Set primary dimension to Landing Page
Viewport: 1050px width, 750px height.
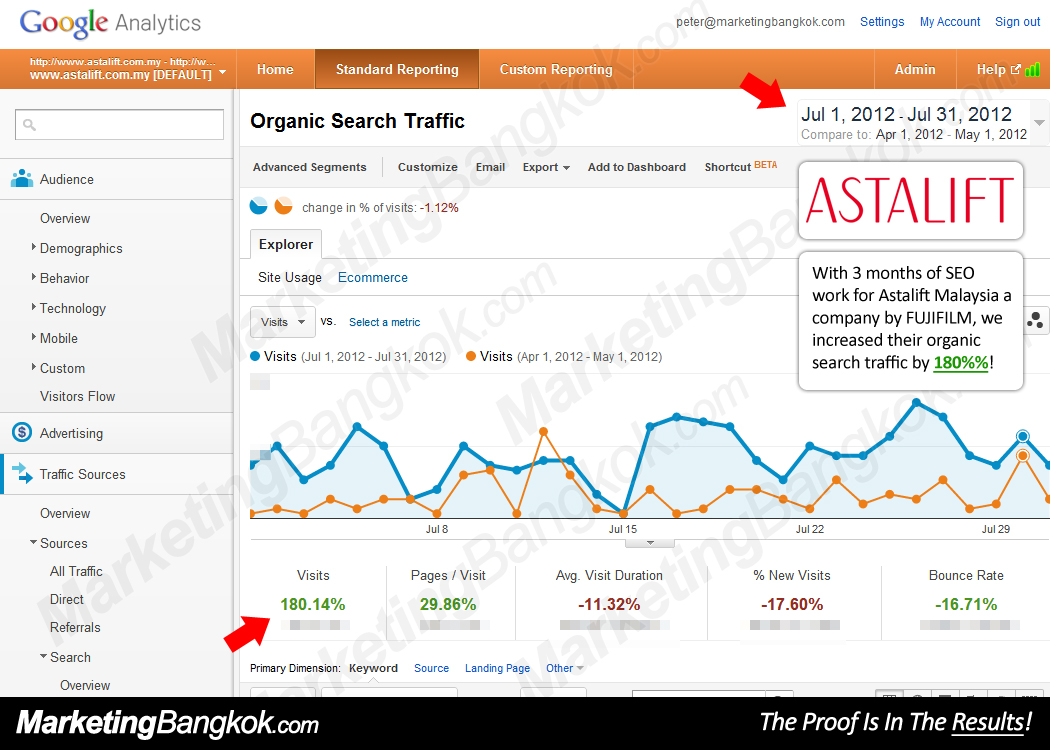498,668
